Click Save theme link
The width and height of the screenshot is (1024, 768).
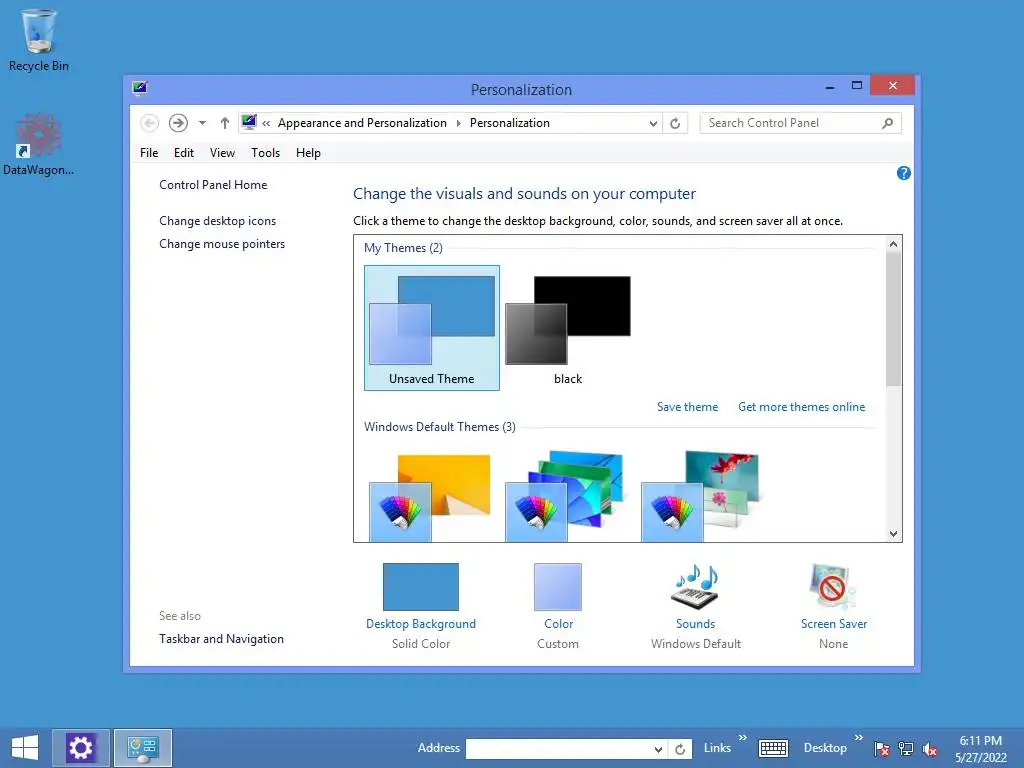687,407
